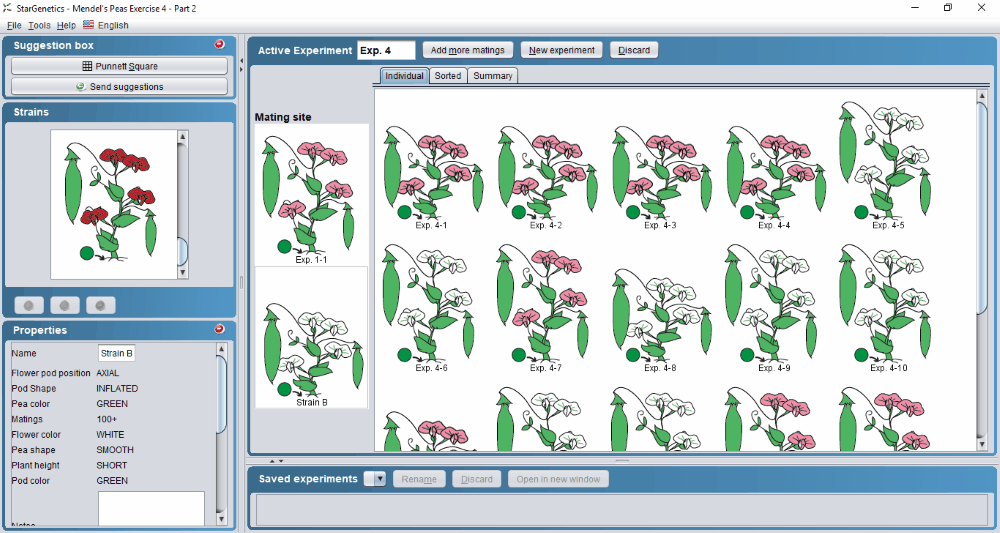Restore down the StarGenetics window
The image size is (1000, 533).
point(948,8)
